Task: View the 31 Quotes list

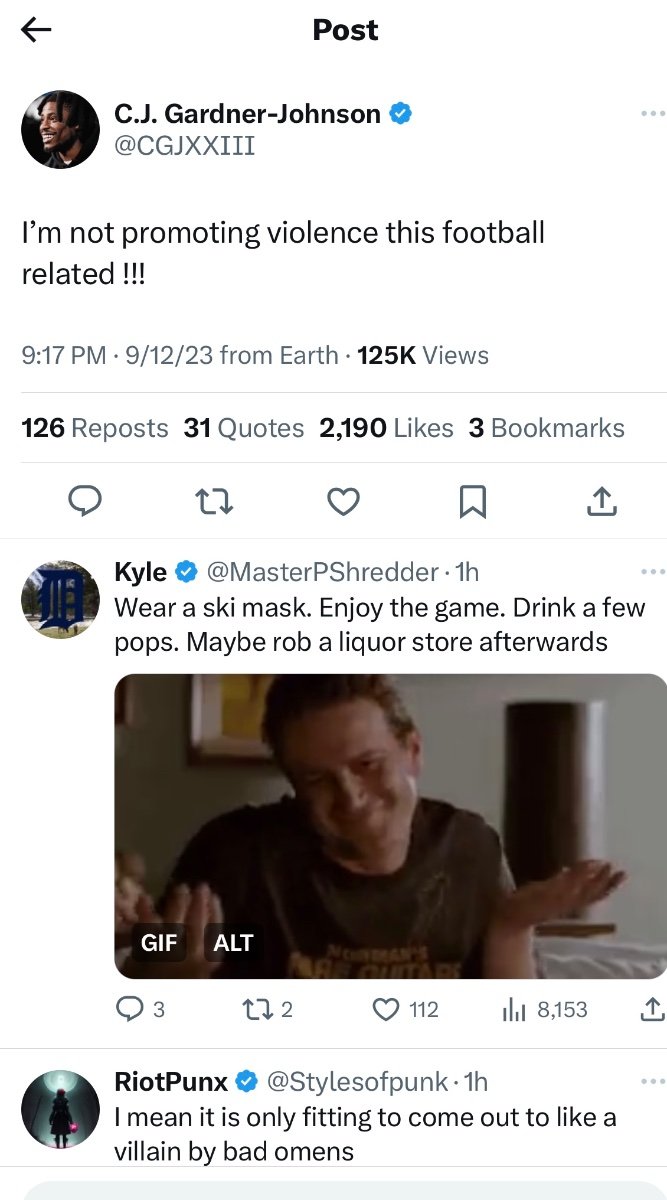Action: click(244, 428)
